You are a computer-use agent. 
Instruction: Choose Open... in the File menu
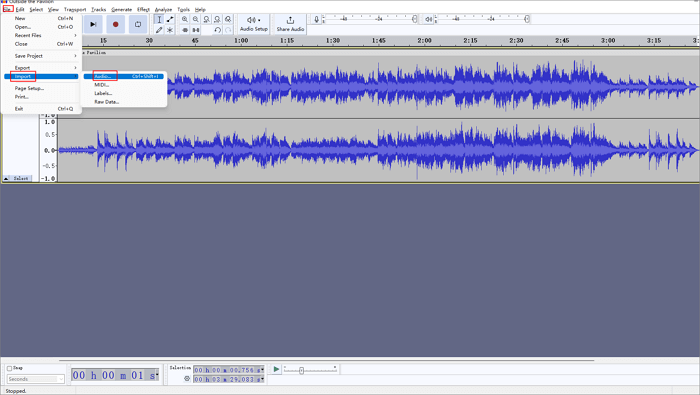(x=42, y=27)
